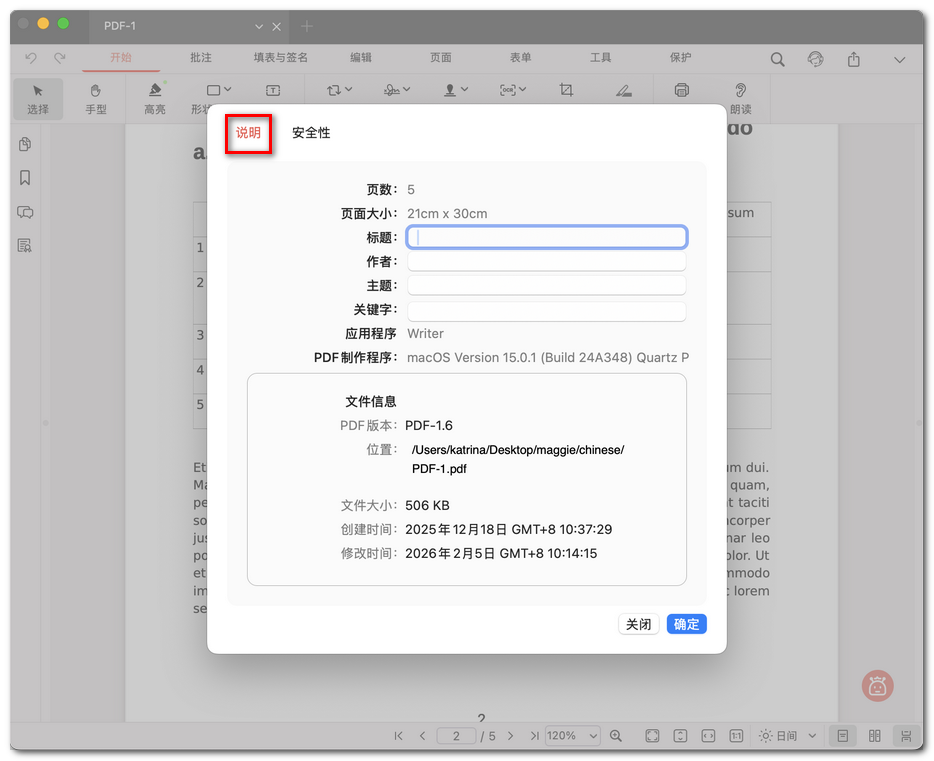Open the crop tool

click(x=566, y=89)
